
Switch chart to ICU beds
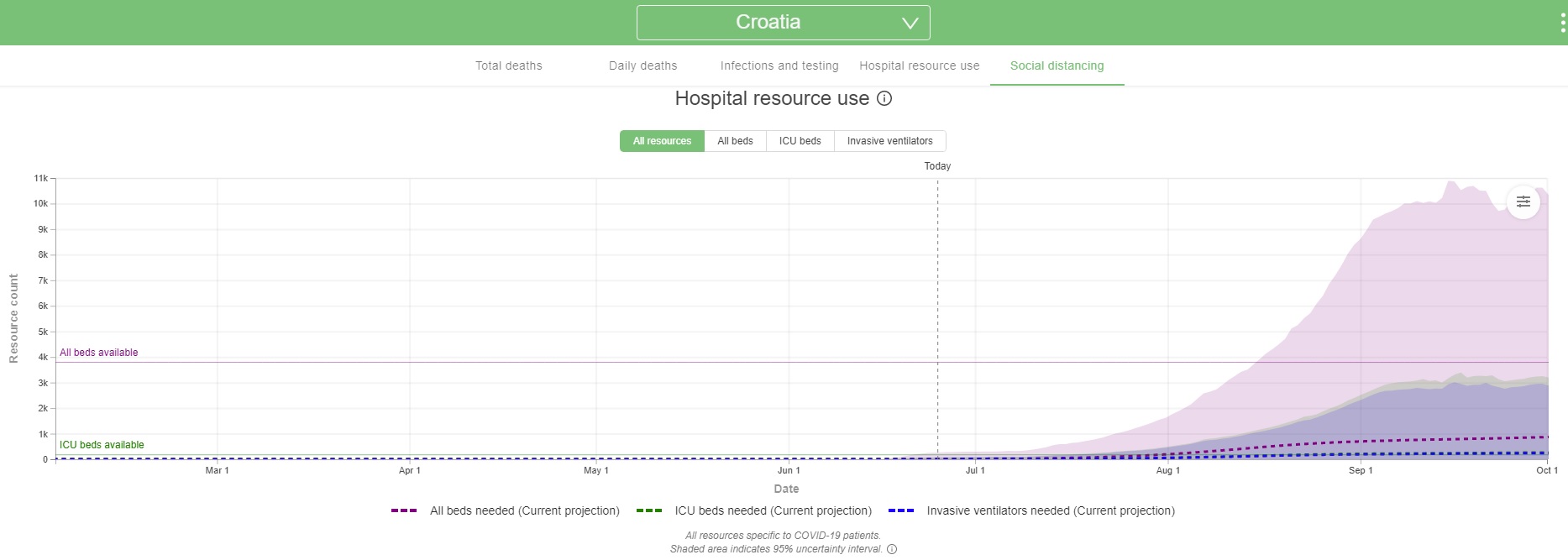pos(800,141)
